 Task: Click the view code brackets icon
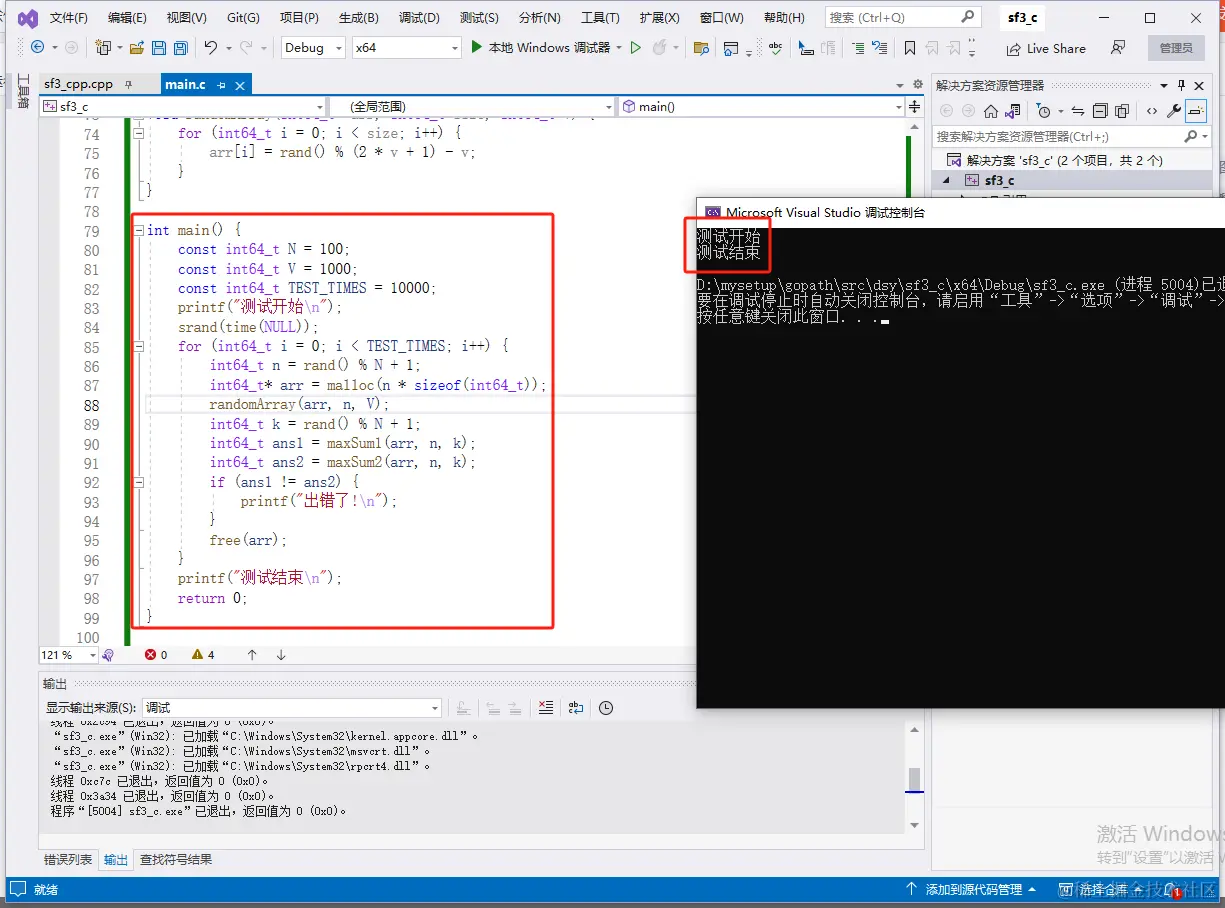[1152, 111]
